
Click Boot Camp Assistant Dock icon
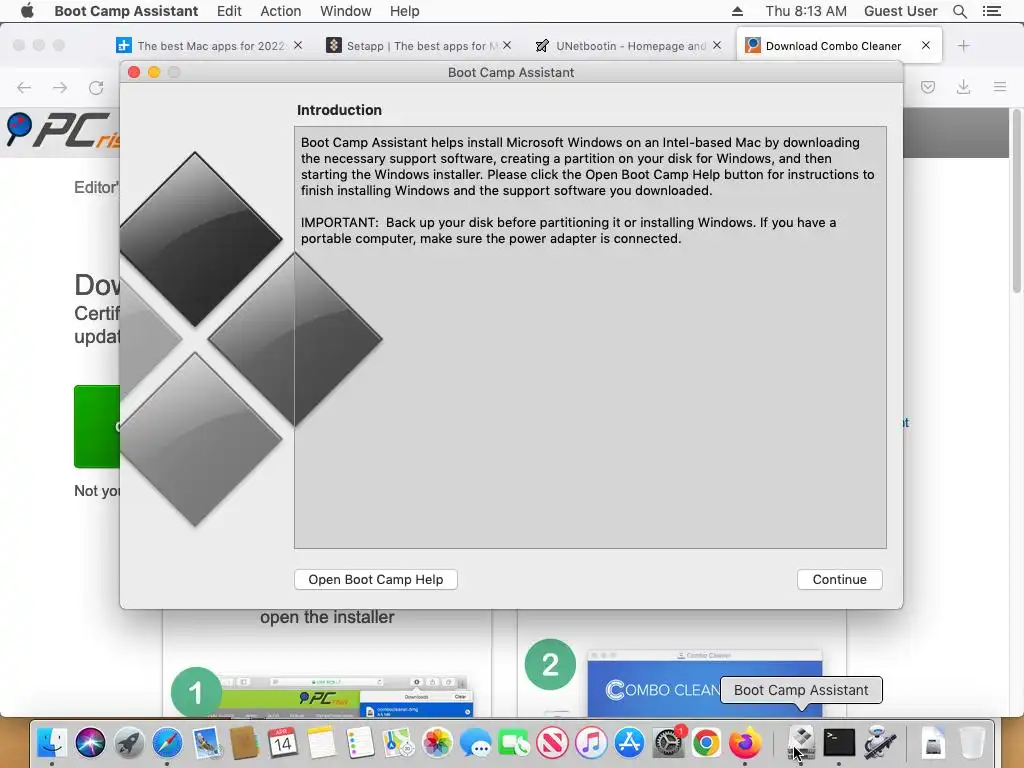(x=801, y=743)
